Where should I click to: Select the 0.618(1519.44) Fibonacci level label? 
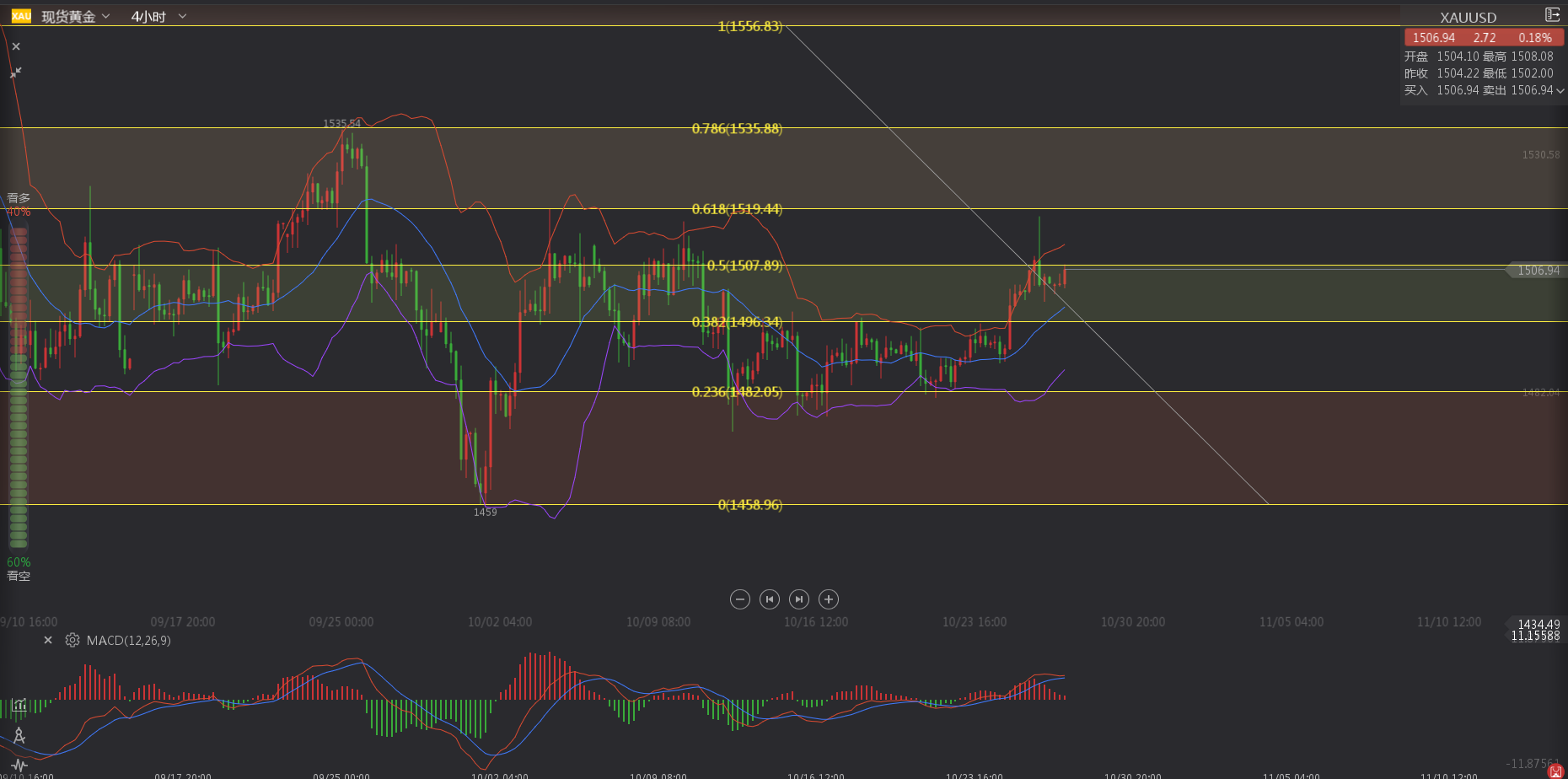pyautogui.click(x=737, y=209)
